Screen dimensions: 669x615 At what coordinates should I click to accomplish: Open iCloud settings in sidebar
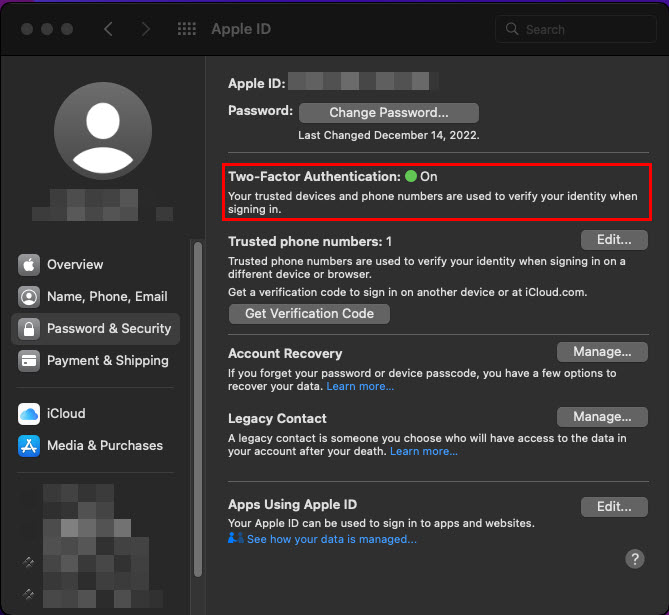coord(95,414)
